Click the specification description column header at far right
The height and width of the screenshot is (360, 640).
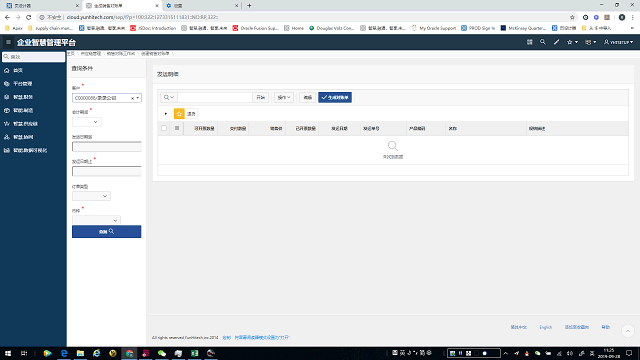coord(537,129)
